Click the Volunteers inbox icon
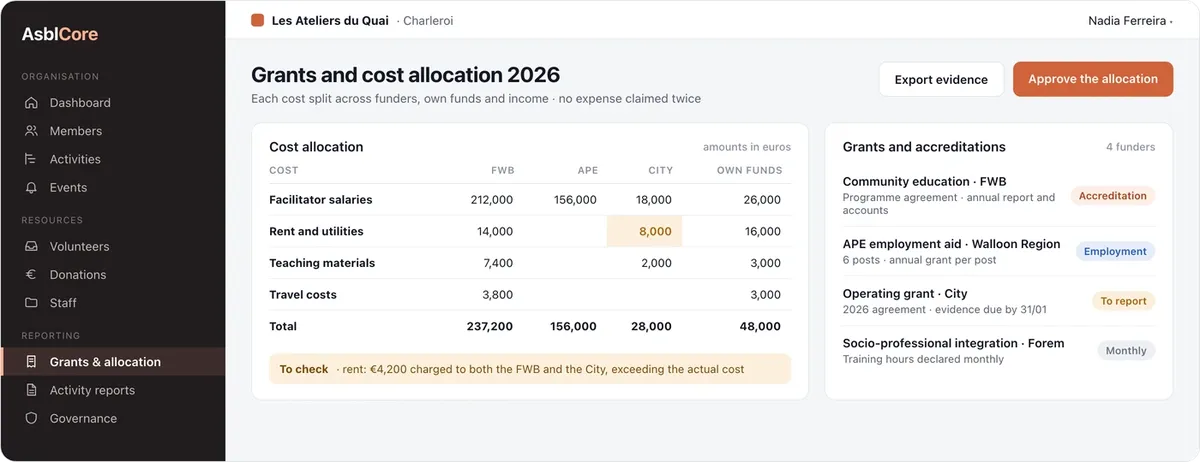The width and height of the screenshot is (1200, 462). click(x=31, y=246)
